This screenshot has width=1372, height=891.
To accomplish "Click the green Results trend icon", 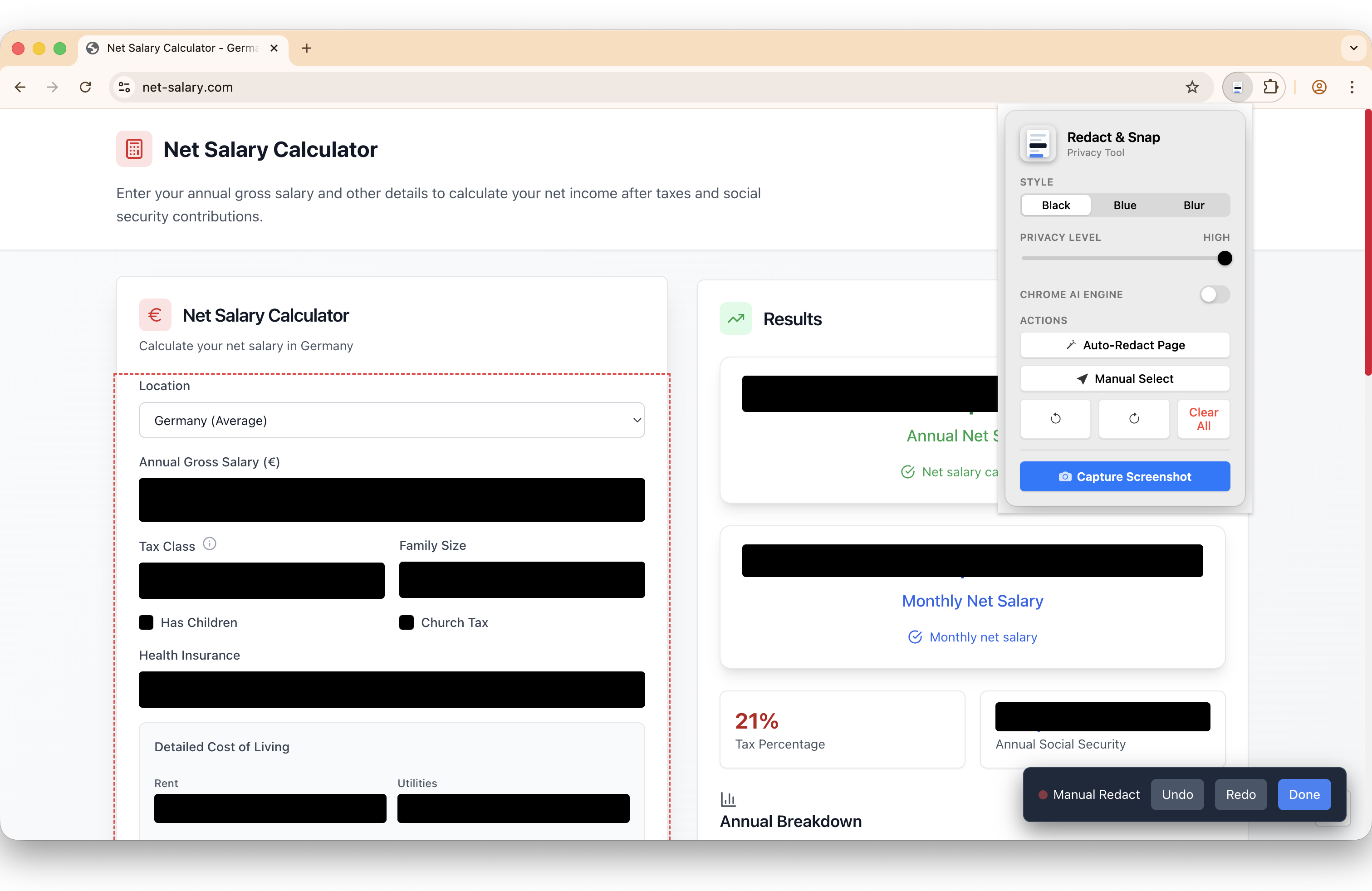I will point(735,318).
